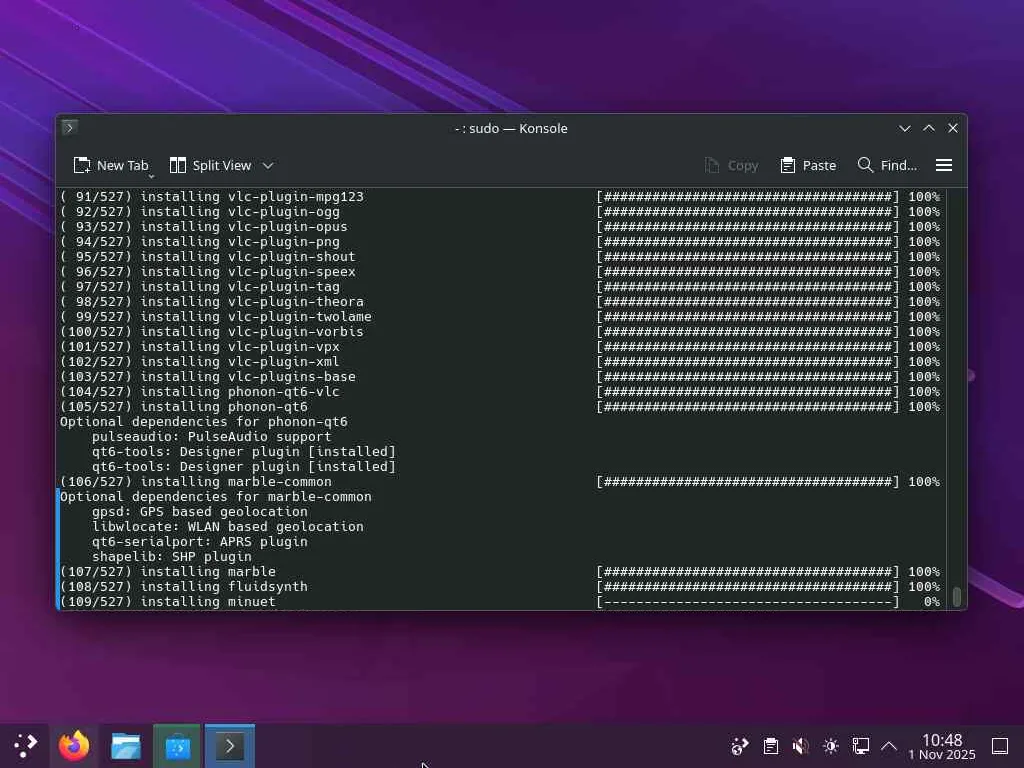Open the software store taskbar icon
This screenshot has height=768, width=1024.
177,745
